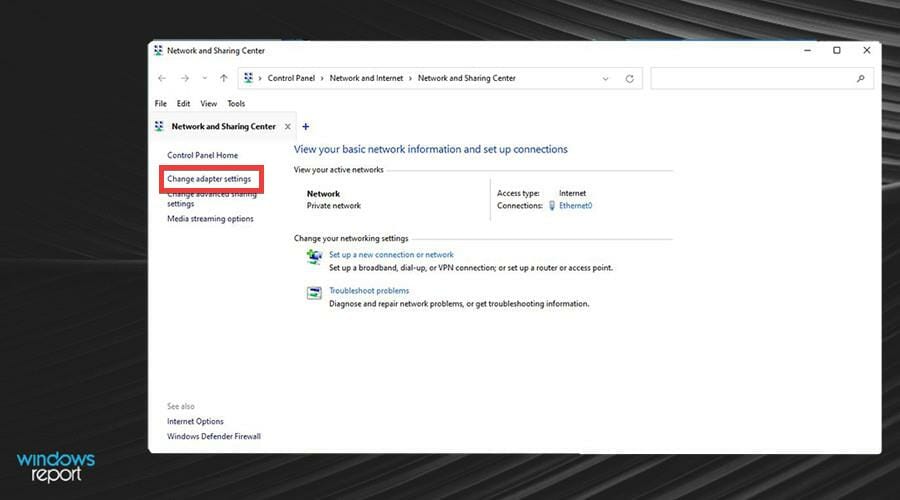
Task: Open the View menu
Action: [x=208, y=103]
